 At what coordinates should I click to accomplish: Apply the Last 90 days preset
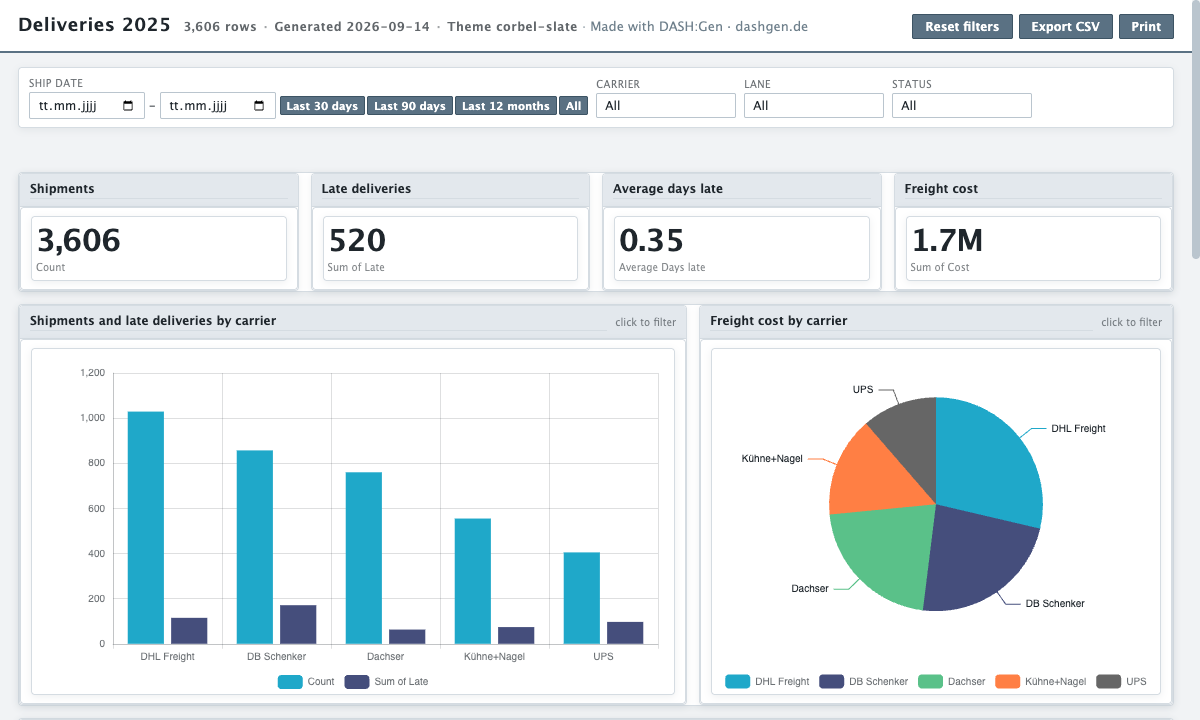[x=410, y=106]
